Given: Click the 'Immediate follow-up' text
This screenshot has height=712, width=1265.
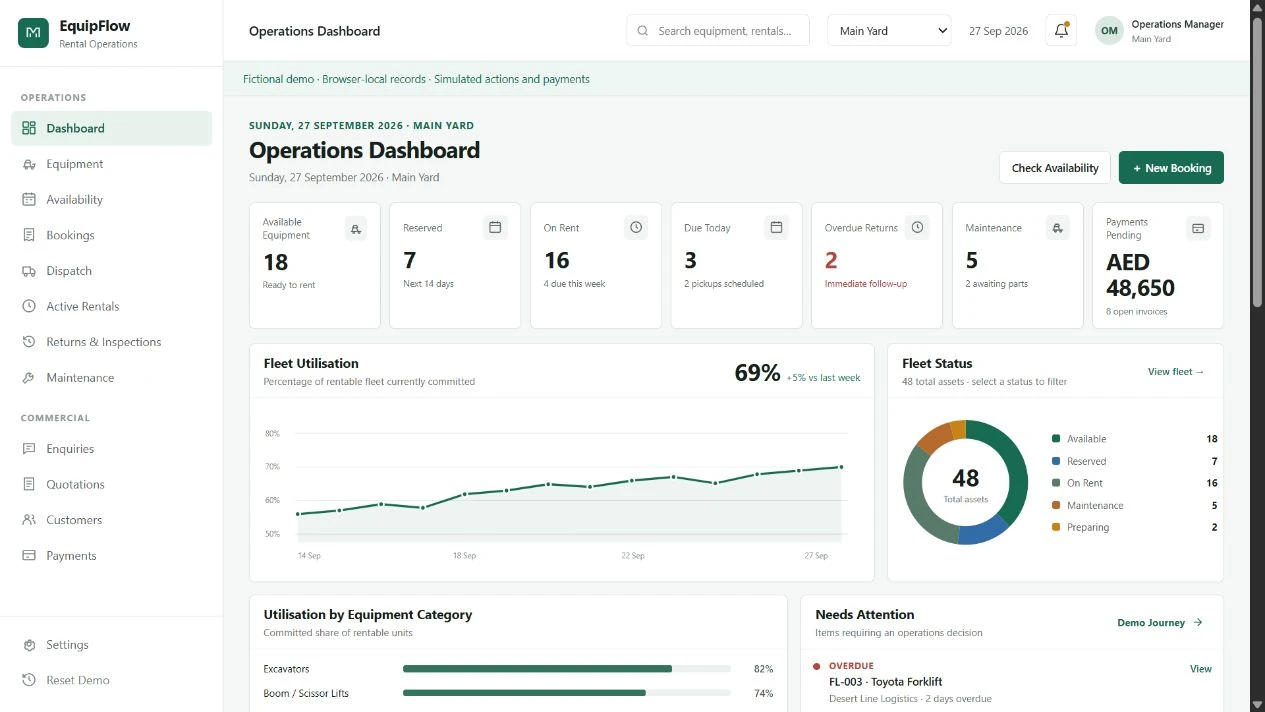Looking at the screenshot, I should [865, 284].
